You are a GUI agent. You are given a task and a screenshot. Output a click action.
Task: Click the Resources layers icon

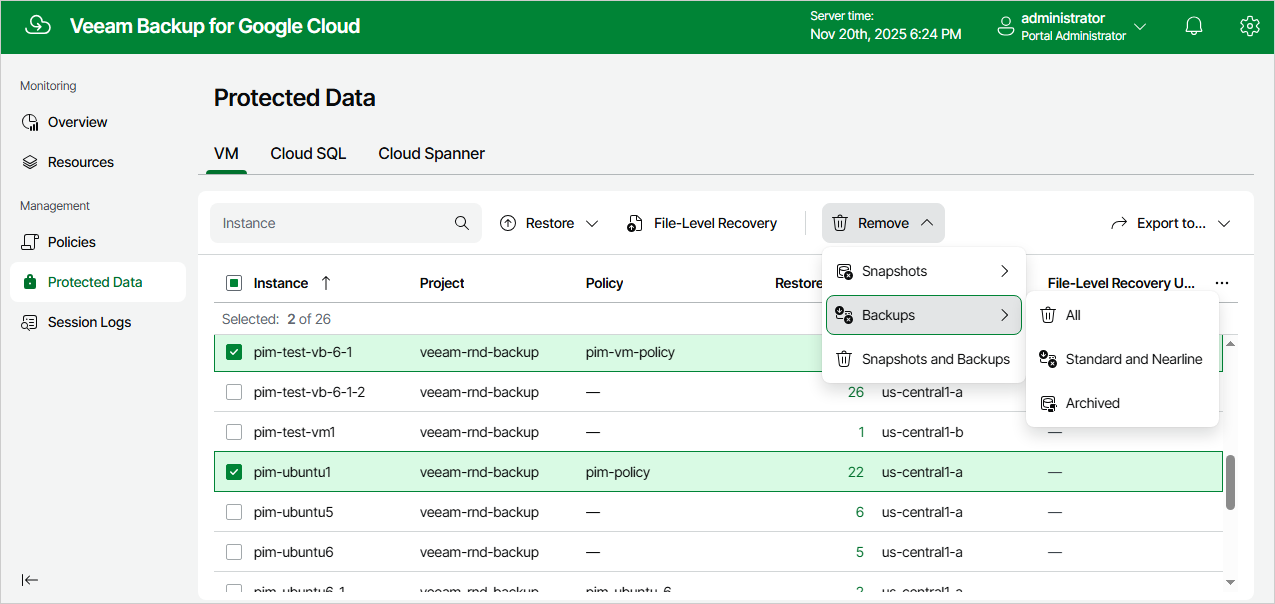pos(30,162)
